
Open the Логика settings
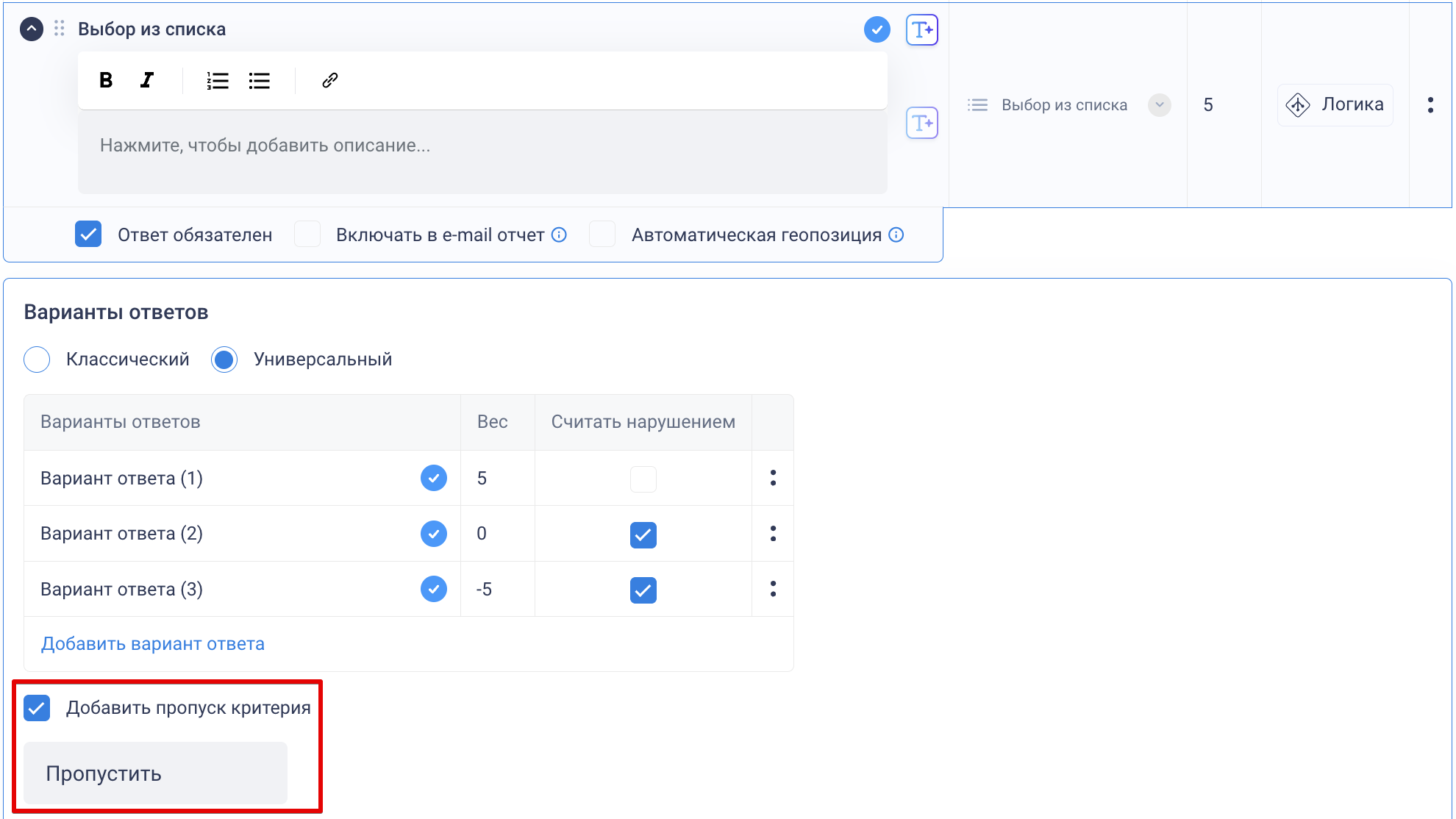(x=1335, y=104)
